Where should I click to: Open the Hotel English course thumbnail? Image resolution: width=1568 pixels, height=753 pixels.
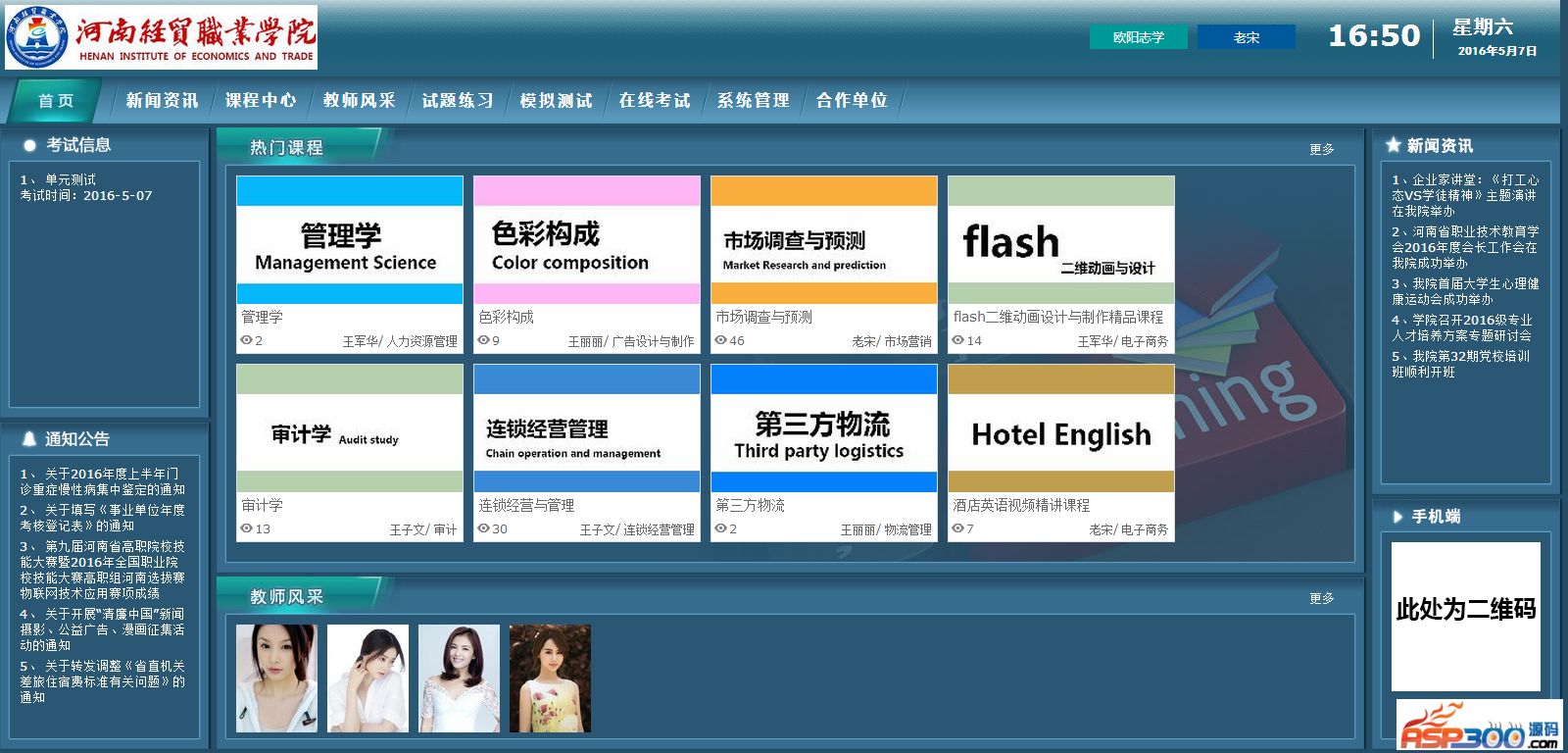click(1061, 427)
